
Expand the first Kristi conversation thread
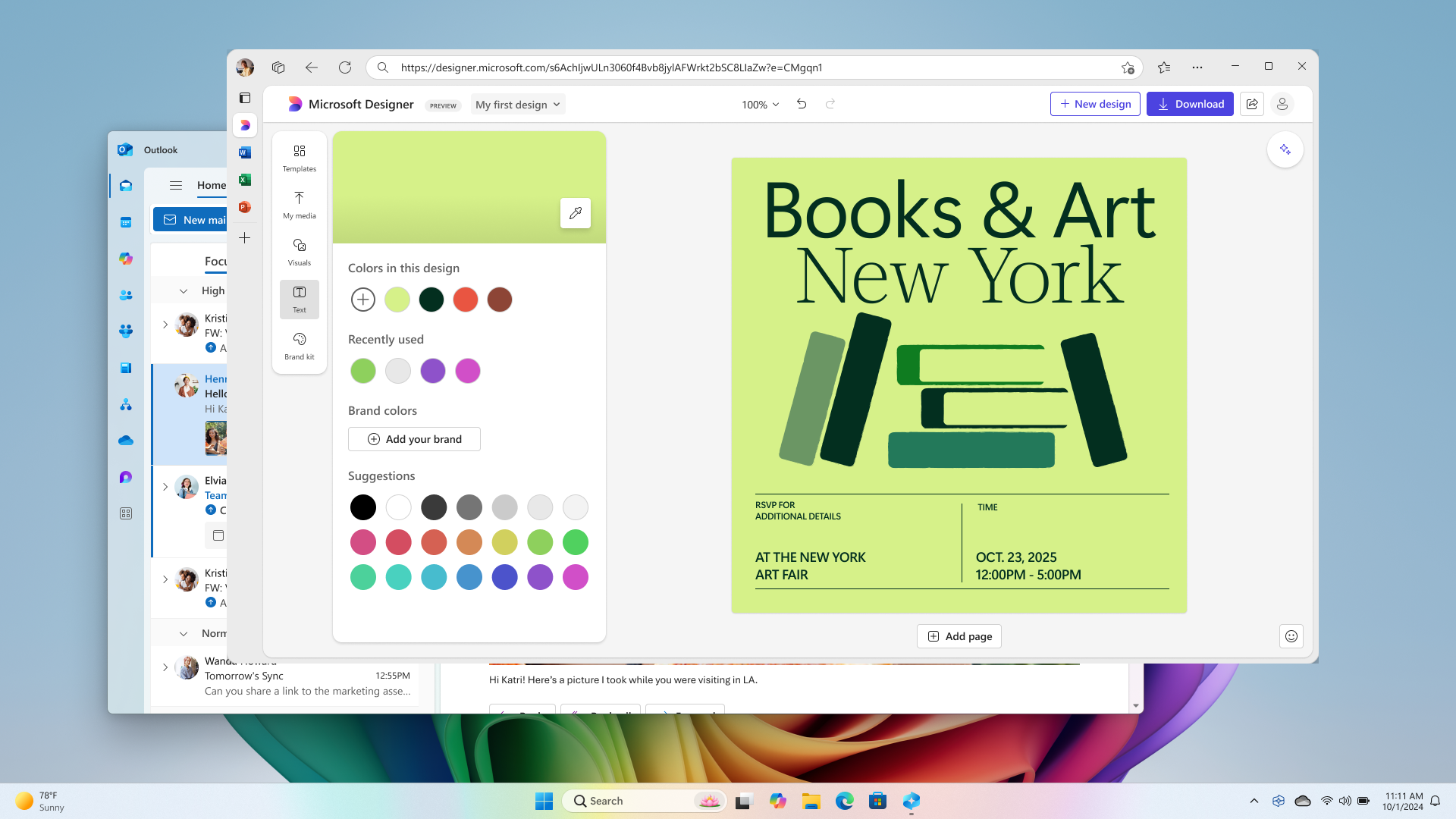tap(165, 325)
